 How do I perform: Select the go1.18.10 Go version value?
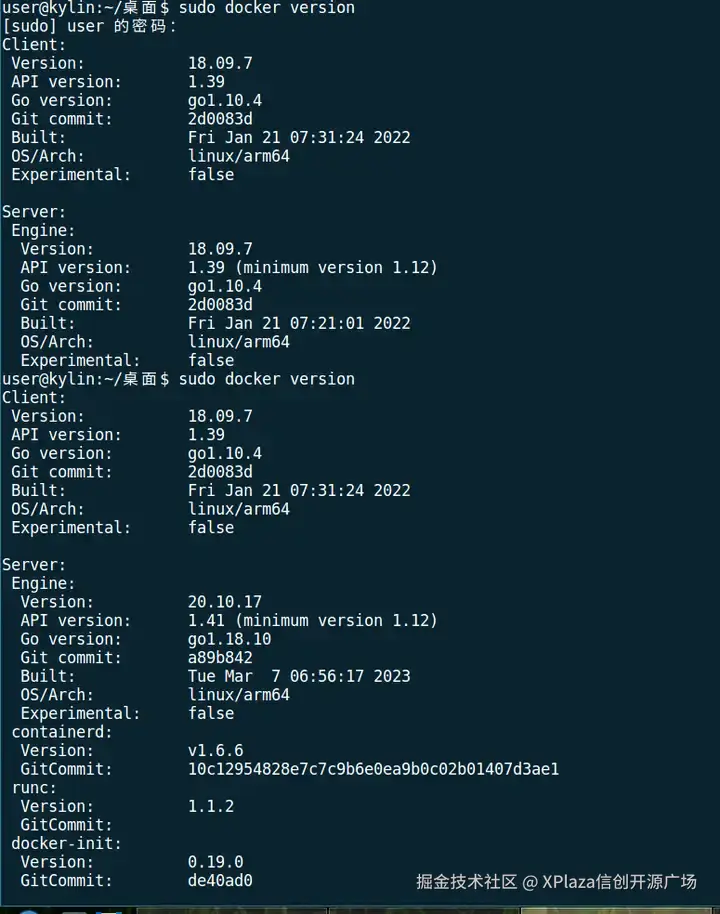[229, 639]
